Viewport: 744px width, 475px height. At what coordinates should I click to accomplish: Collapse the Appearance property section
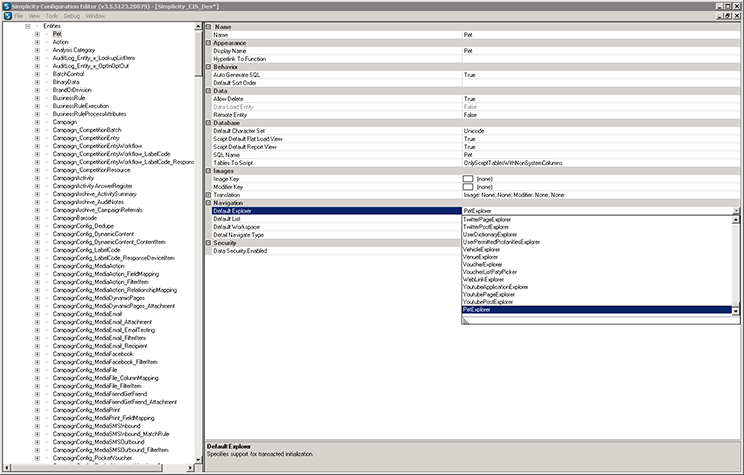click(x=208, y=43)
